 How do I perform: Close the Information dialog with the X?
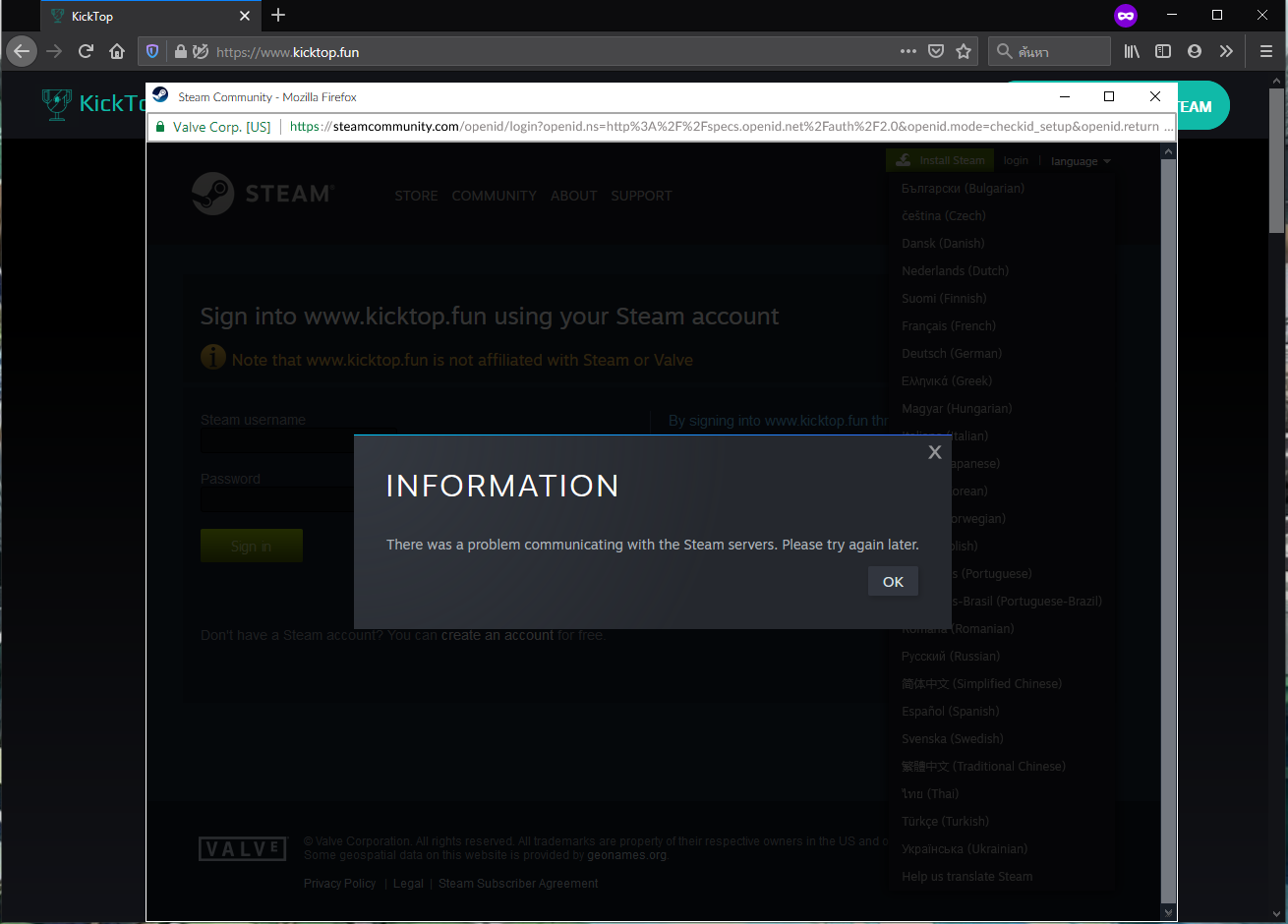(935, 452)
